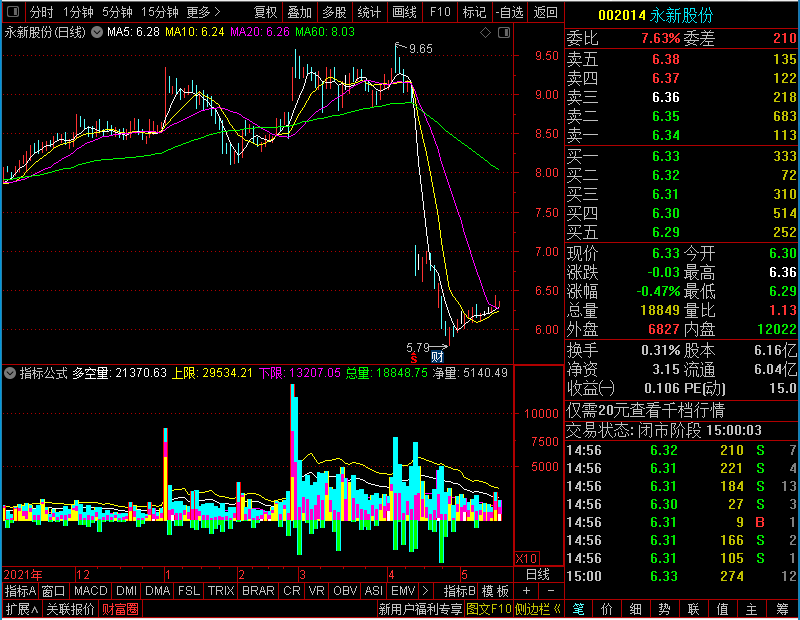Click the stock title 002014 永新股份

(655, 15)
